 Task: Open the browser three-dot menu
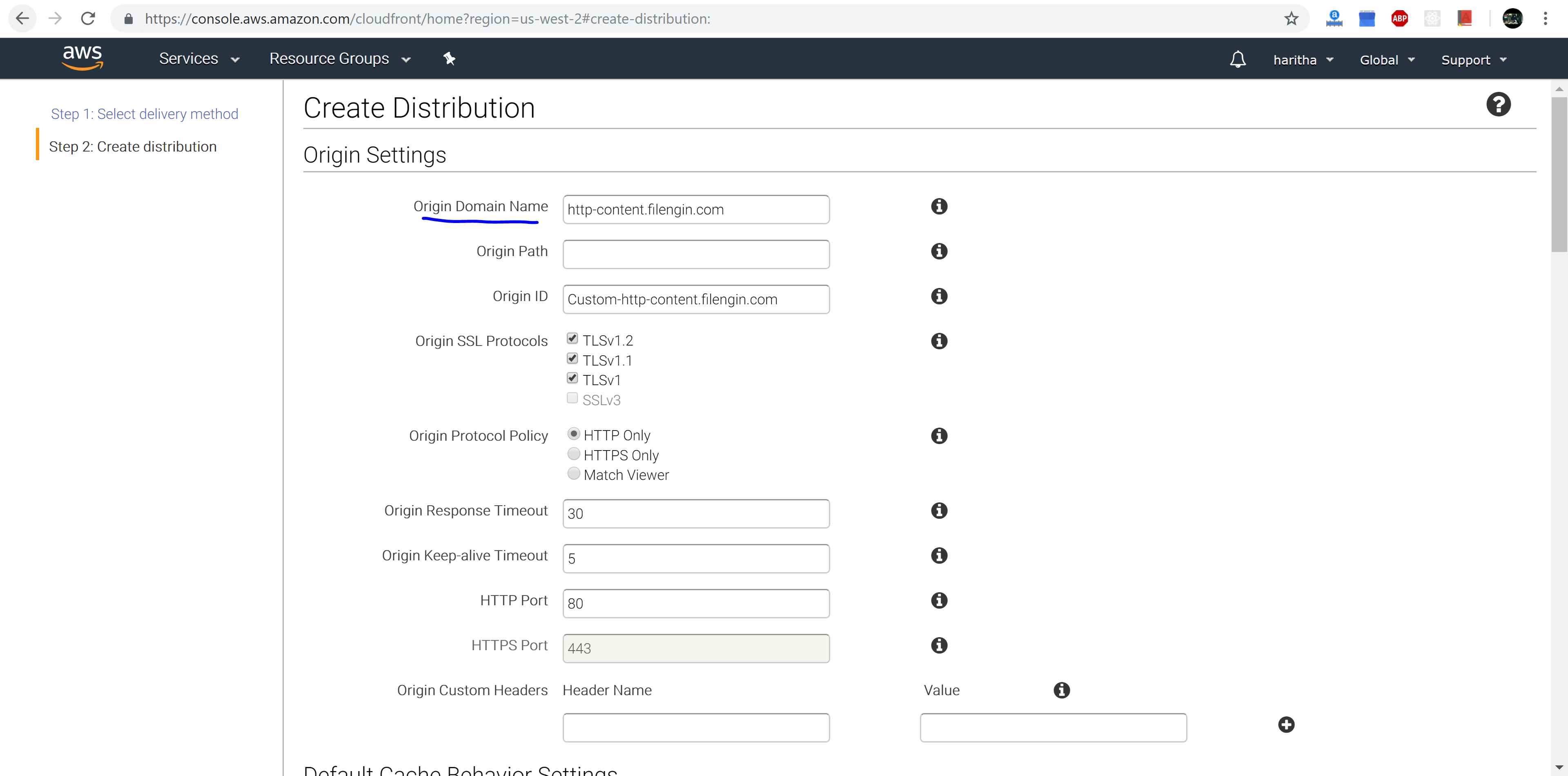coord(1545,18)
